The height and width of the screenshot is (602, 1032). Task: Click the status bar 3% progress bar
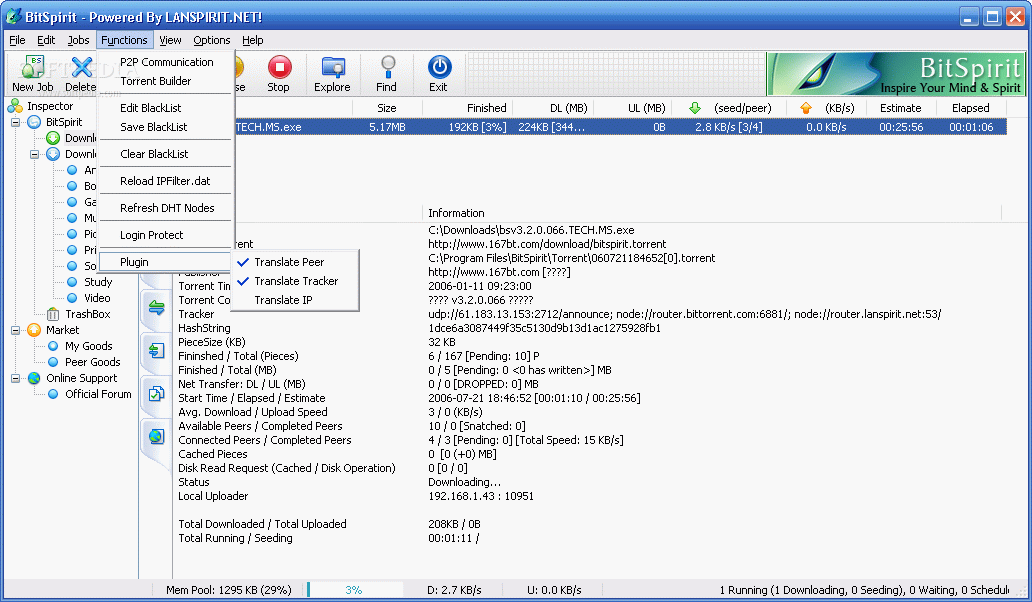tap(354, 590)
